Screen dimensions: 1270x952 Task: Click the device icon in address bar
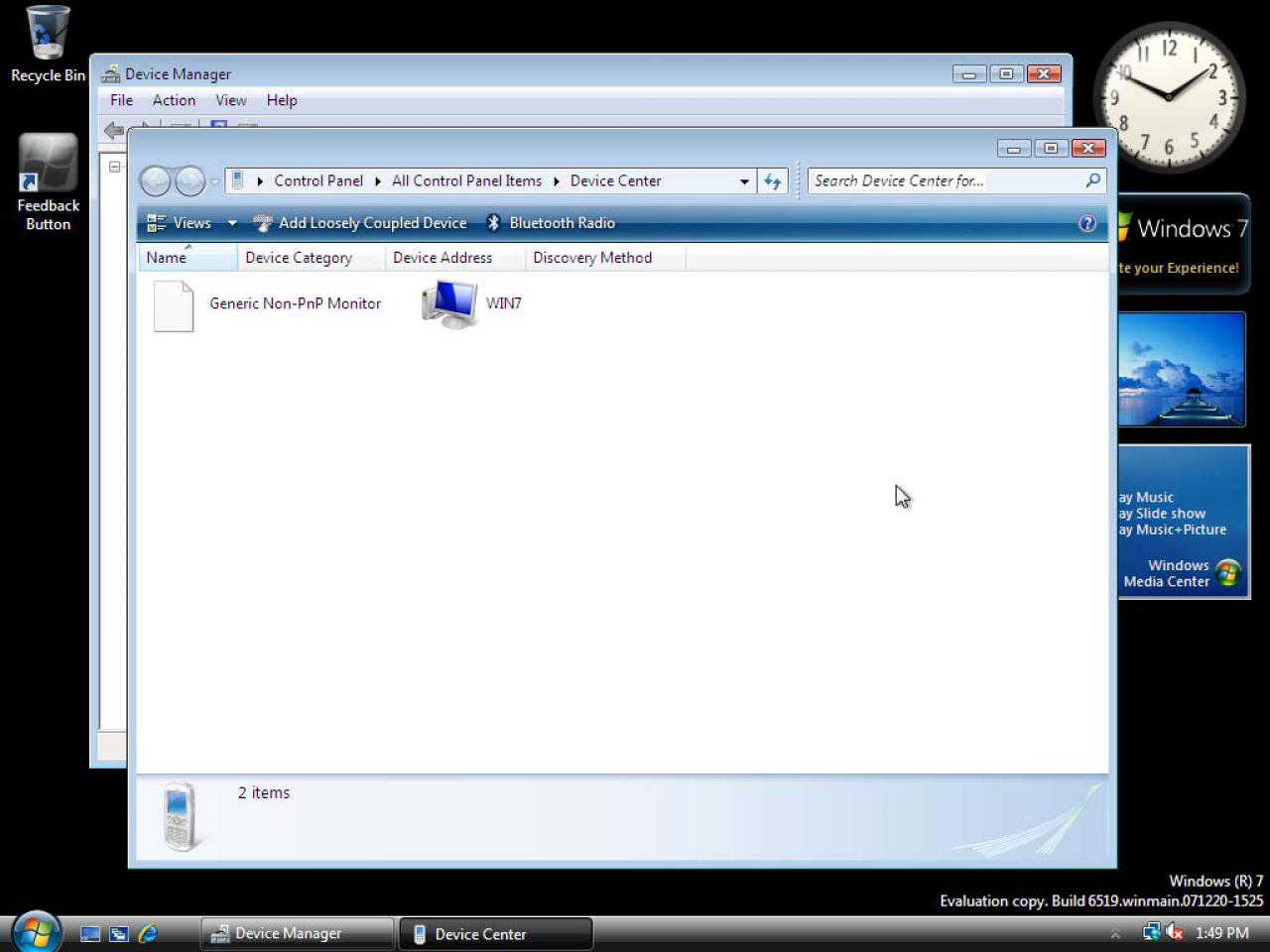[237, 180]
